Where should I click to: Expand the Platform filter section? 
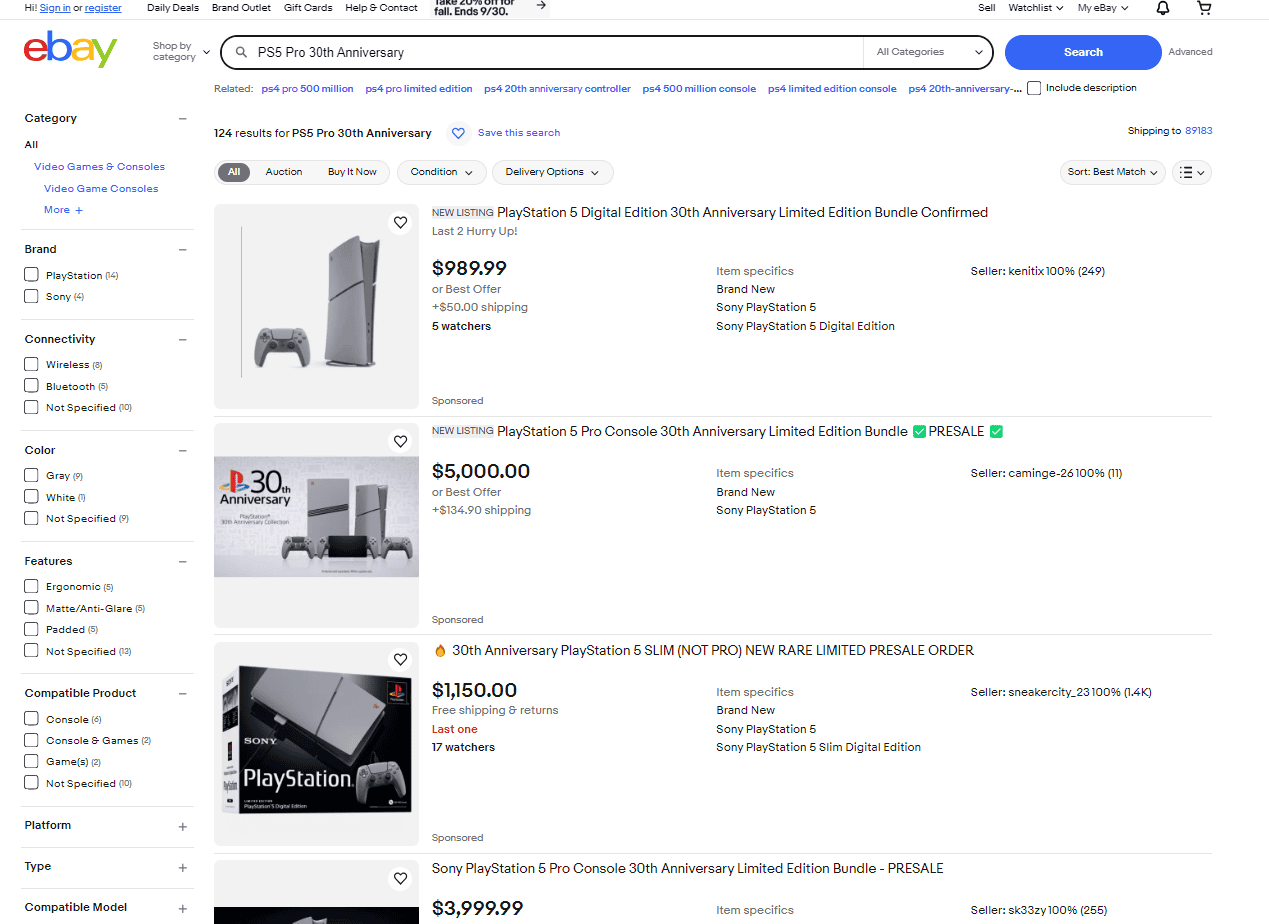[x=182, y=827]
